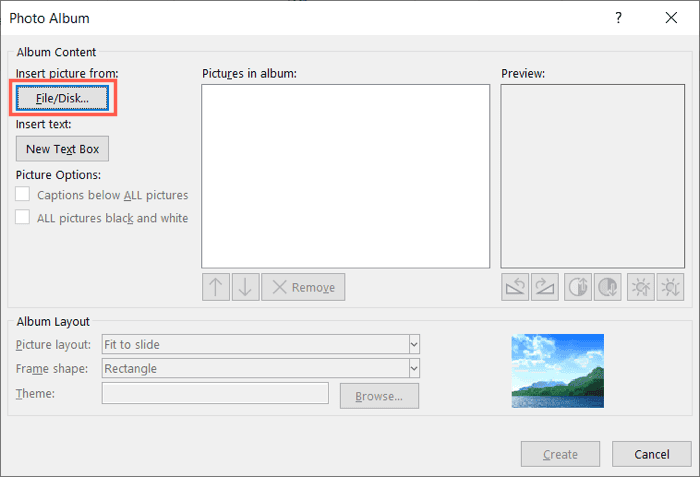Click the album layout preview thumbnail
The image size is (700, 477).
tap(558, 371)
